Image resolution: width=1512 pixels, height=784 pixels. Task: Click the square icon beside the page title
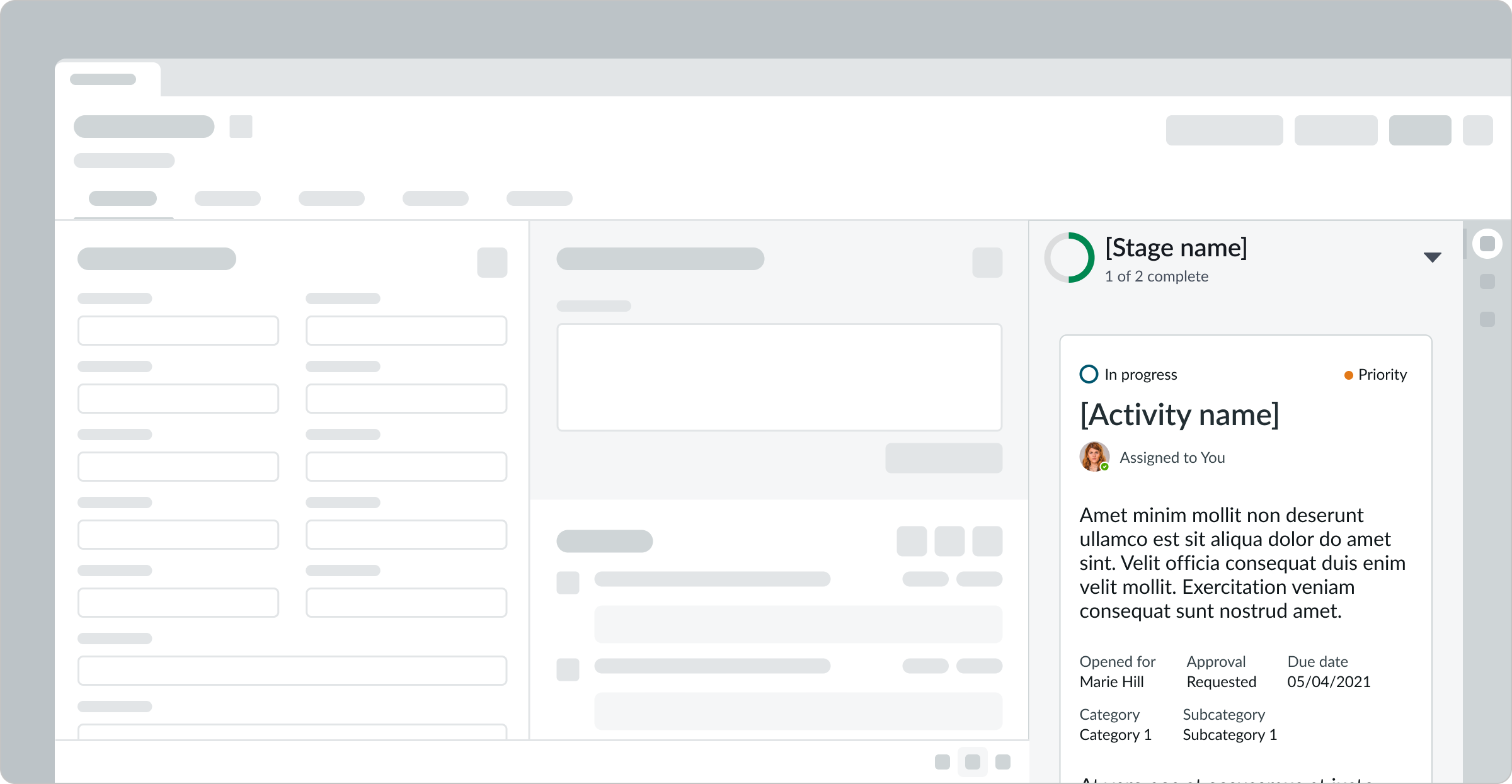(241, 127)
